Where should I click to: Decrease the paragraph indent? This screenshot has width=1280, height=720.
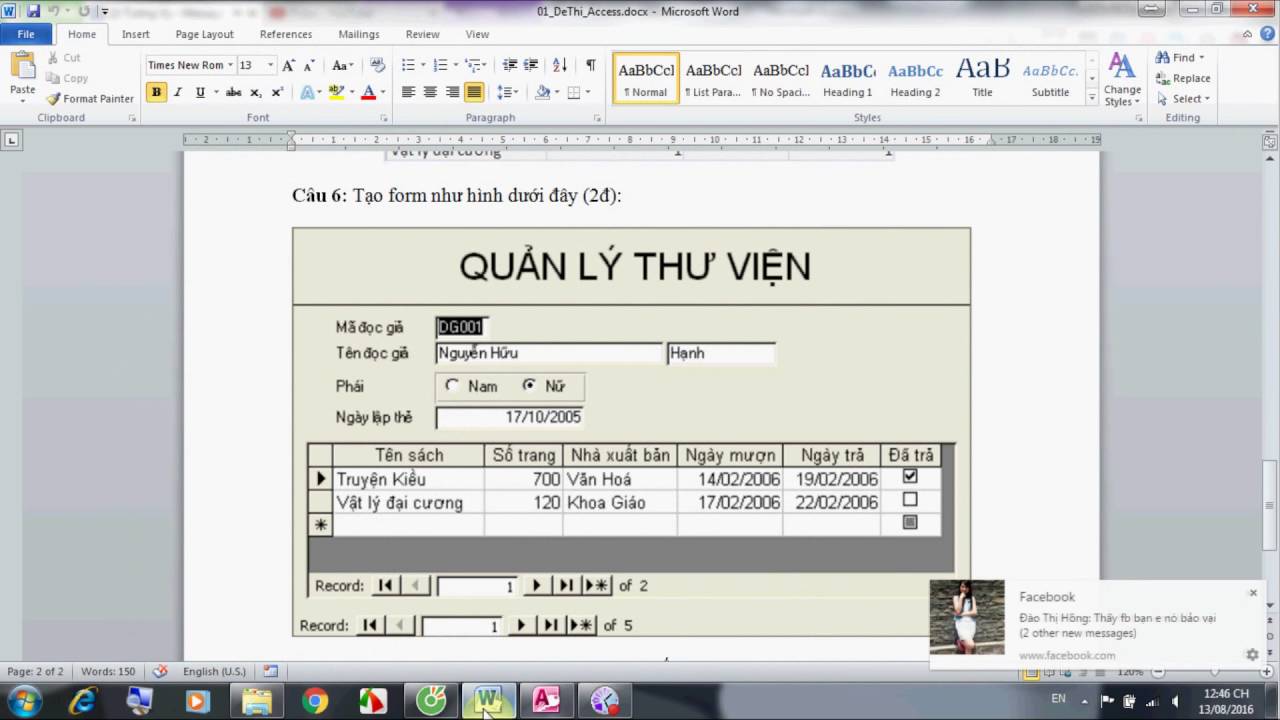click(x=510, y=65)
